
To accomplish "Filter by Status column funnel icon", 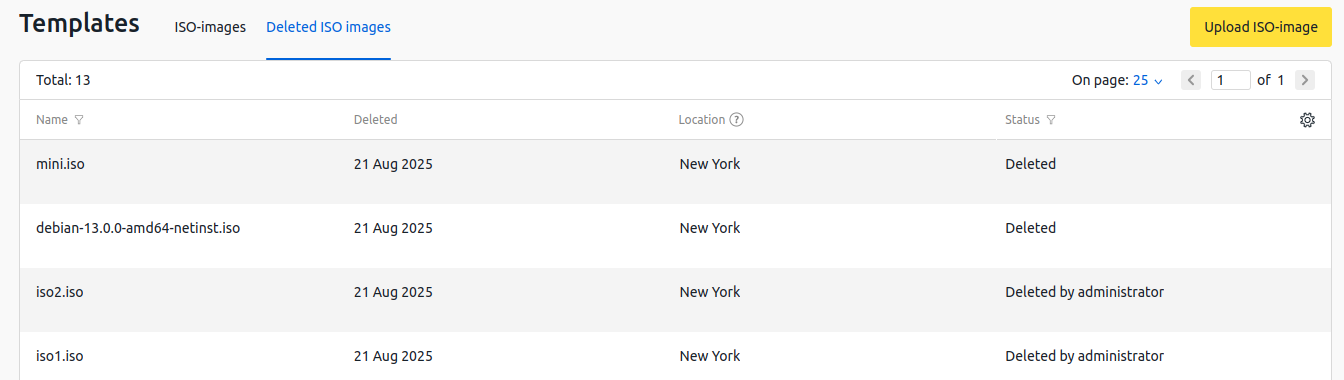I will point(1051,120).
